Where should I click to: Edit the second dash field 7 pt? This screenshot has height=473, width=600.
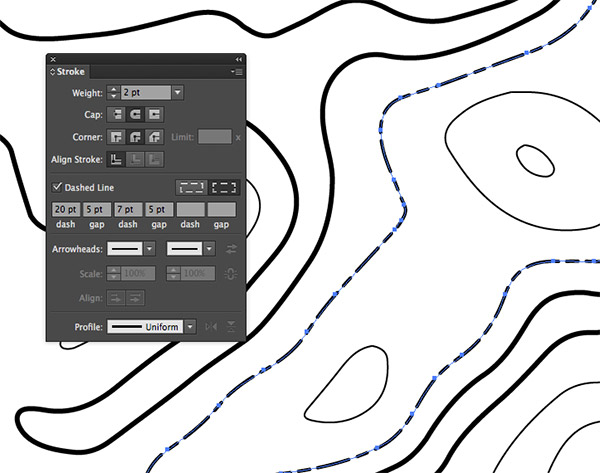(128, 210)
